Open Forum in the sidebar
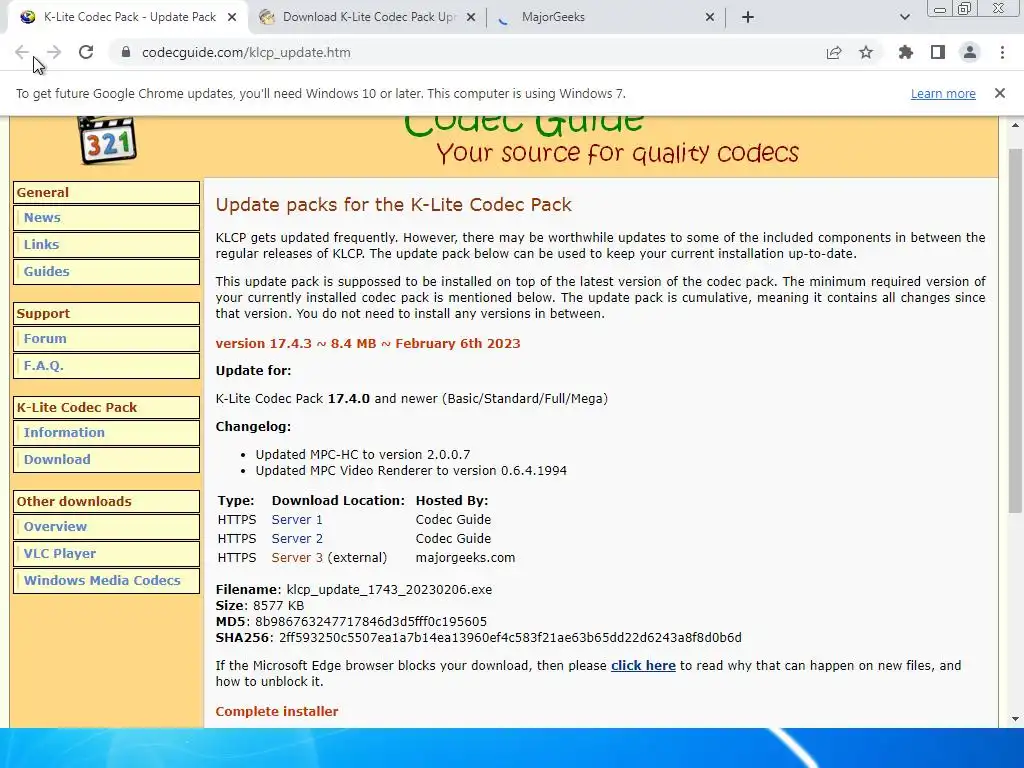Screen dimensions: 1024x768 click(x=106, y=338)
